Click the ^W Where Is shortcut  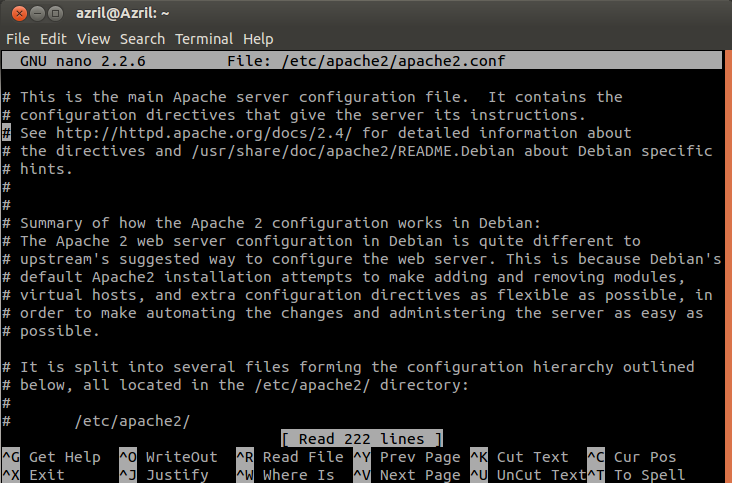pyautogui.click(x=285, y=475)
